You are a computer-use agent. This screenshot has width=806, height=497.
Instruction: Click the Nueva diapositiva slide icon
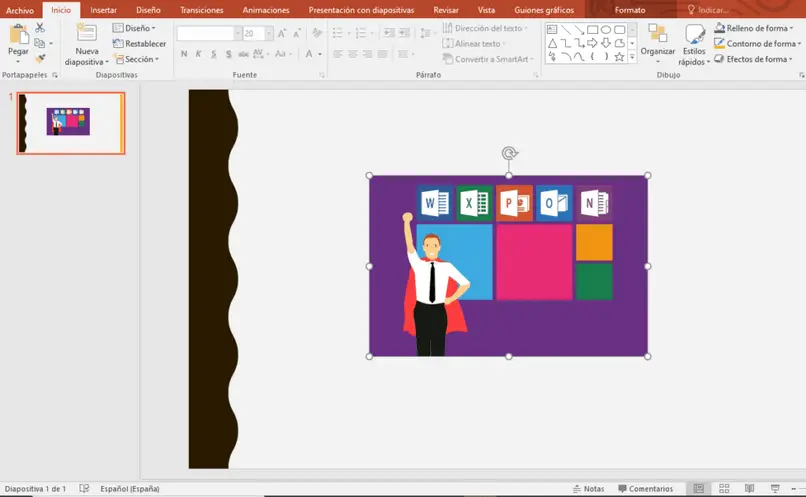pyautogui.click(x=86, y=34)
